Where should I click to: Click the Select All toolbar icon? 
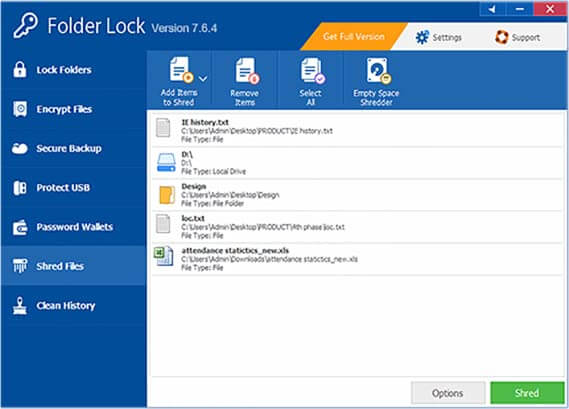click(x=313, y=70)
